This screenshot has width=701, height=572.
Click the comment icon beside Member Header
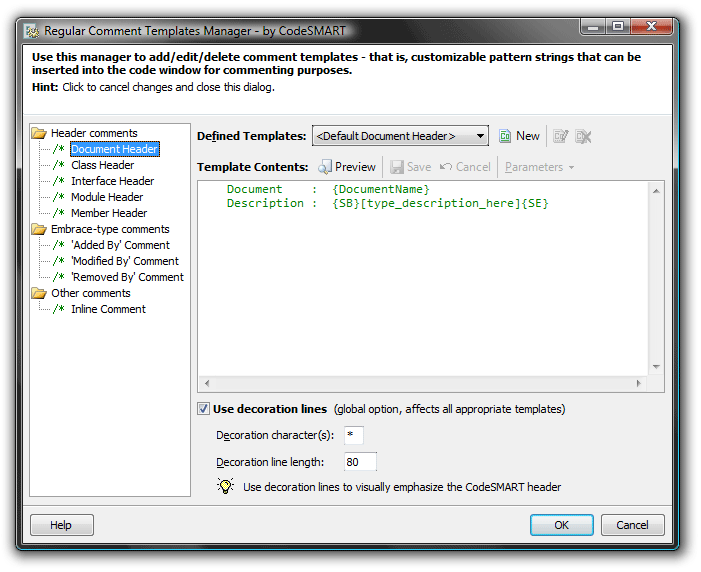[x=59, y=213]
